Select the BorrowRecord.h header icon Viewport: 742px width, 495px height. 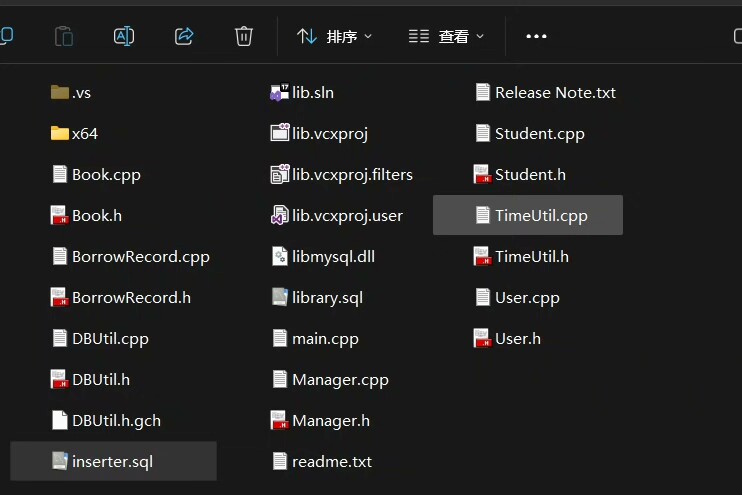[x=60, y=298]
